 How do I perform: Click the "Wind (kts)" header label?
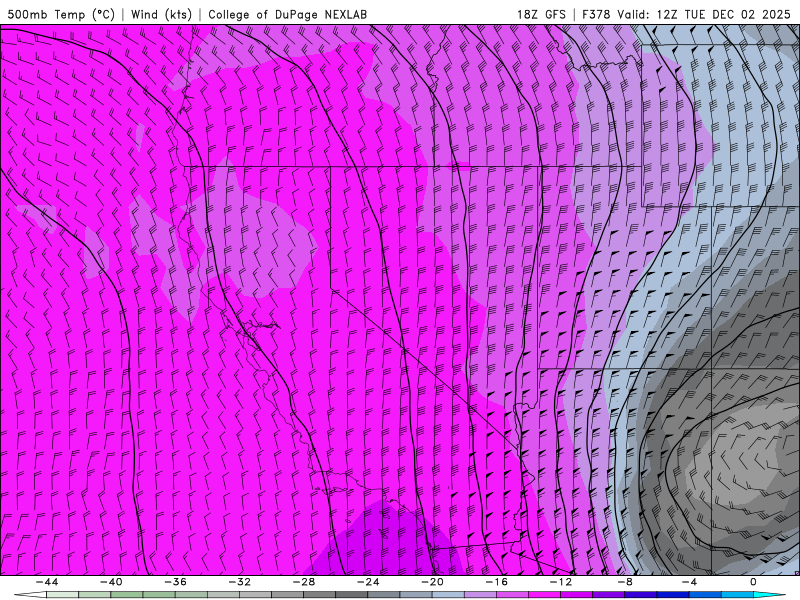pyautogui.click(x=161, y=14)
